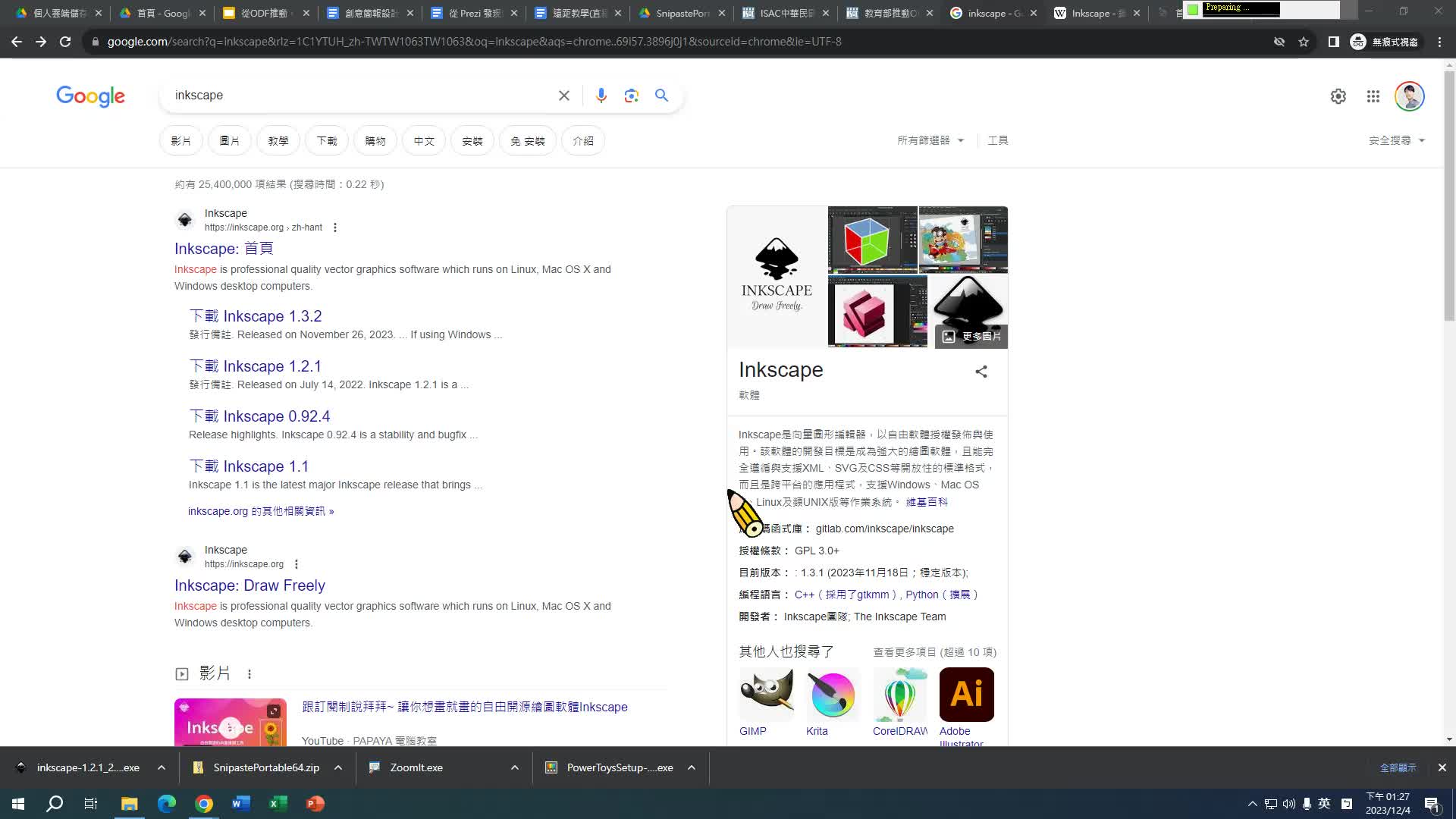Show hidden system tray icons

click(x=1252, y=804)
